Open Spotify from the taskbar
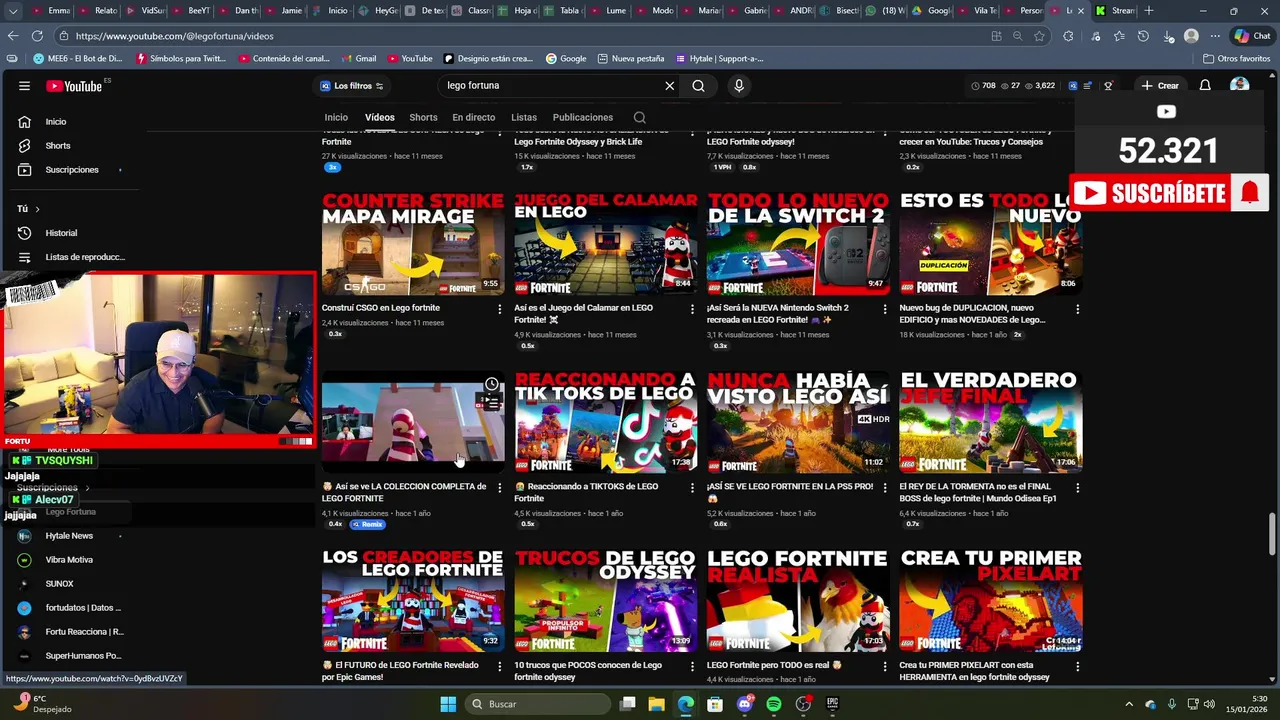Screen dimensions: 1280x720 pos(774,704)
